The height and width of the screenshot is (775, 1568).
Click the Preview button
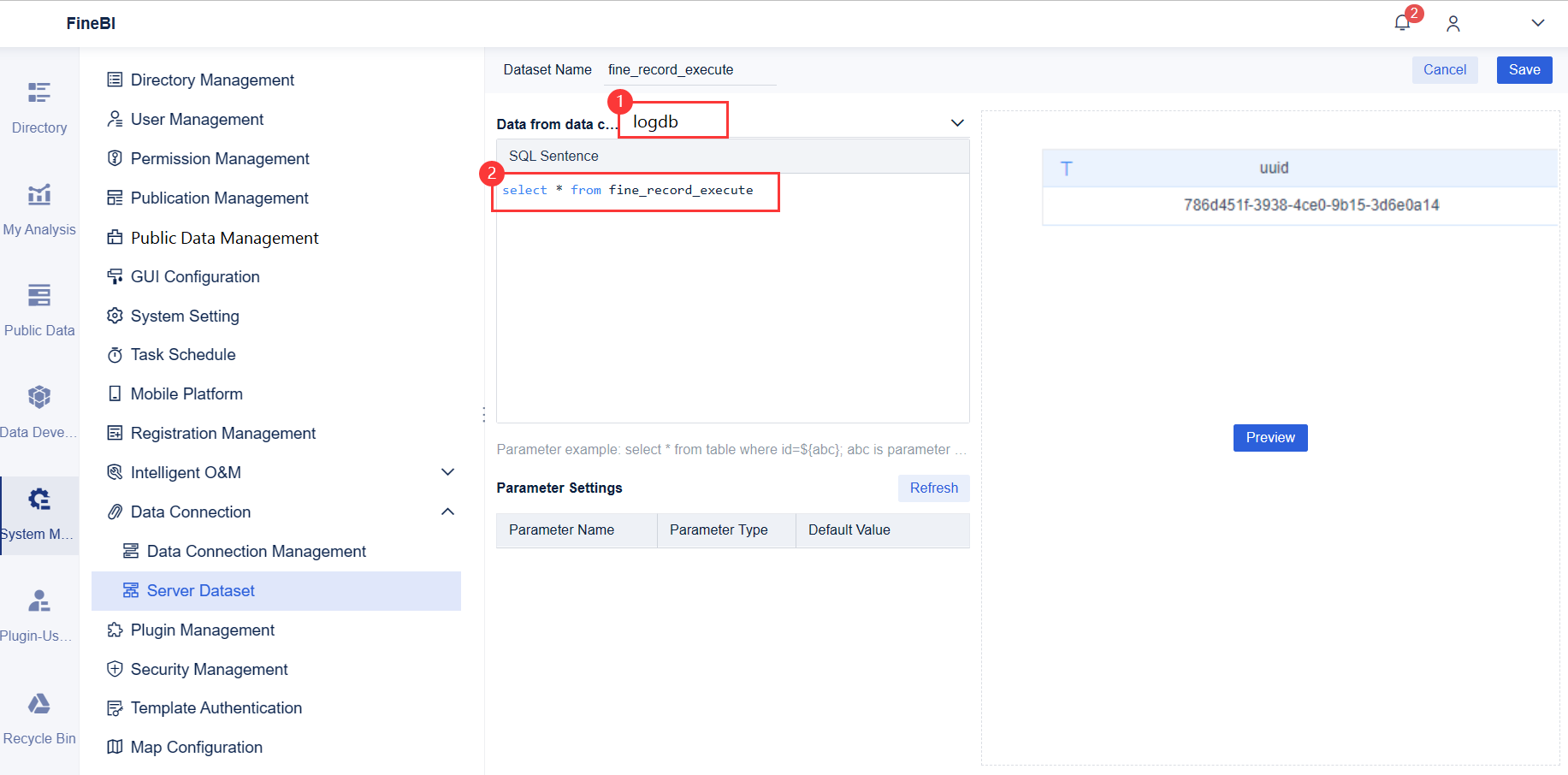1270,438
